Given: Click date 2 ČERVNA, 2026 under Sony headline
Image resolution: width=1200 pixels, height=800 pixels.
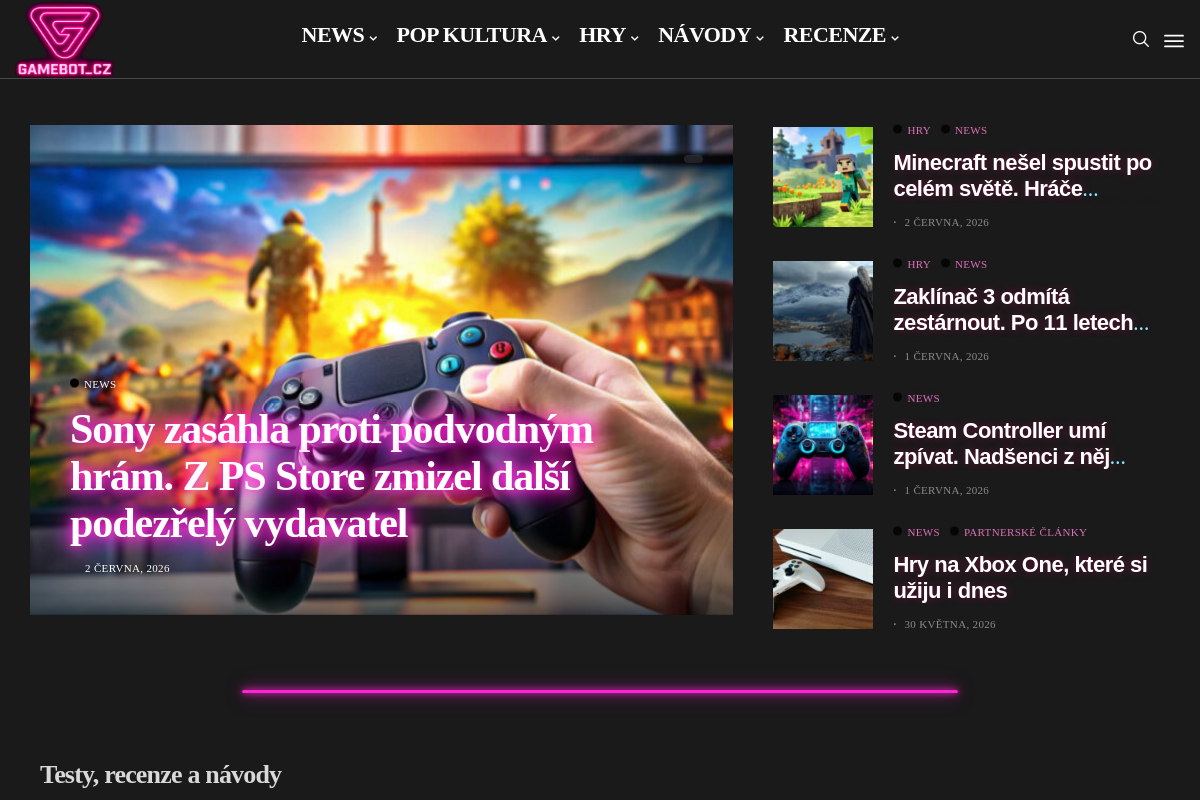Looking at the screenshot, I should [127, 568].
